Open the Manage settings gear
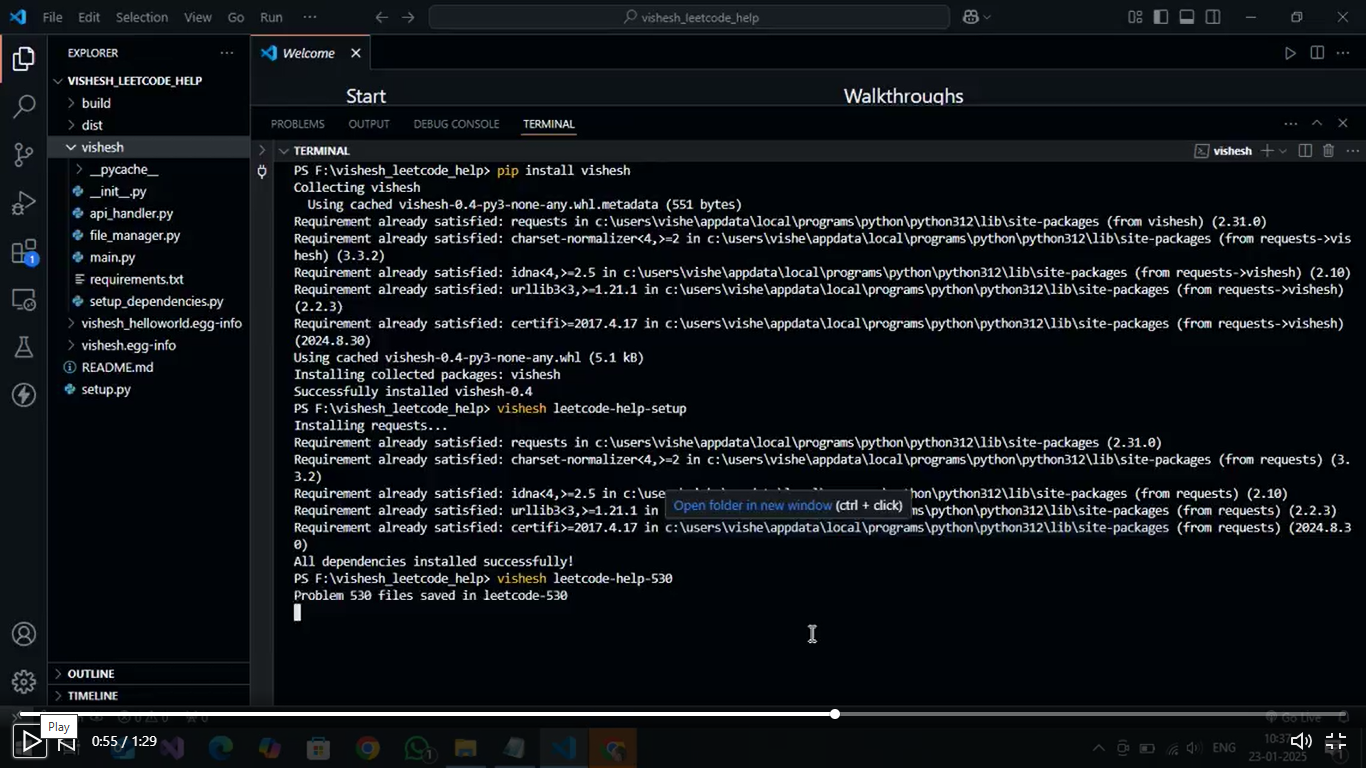This screenshot has width=1366, height=768. [x=24, y=682]
